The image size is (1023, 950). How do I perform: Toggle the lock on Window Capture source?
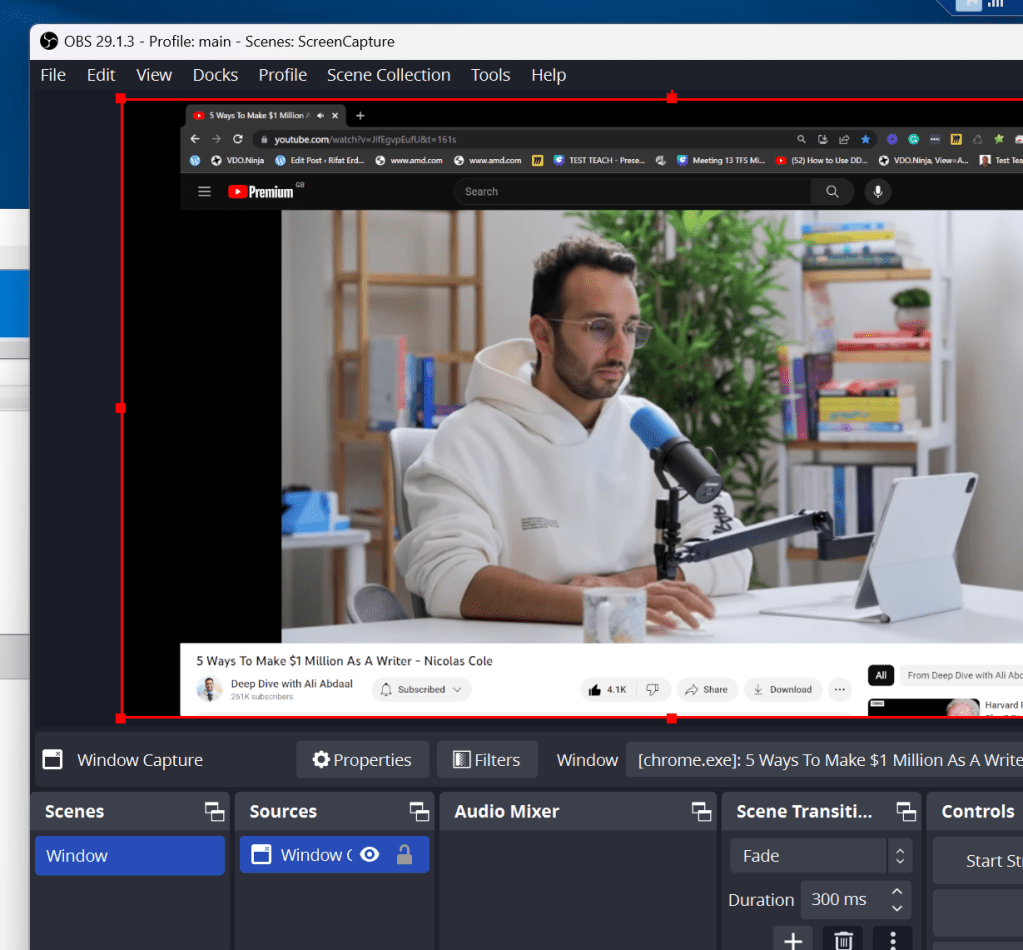tap(405, 855)
